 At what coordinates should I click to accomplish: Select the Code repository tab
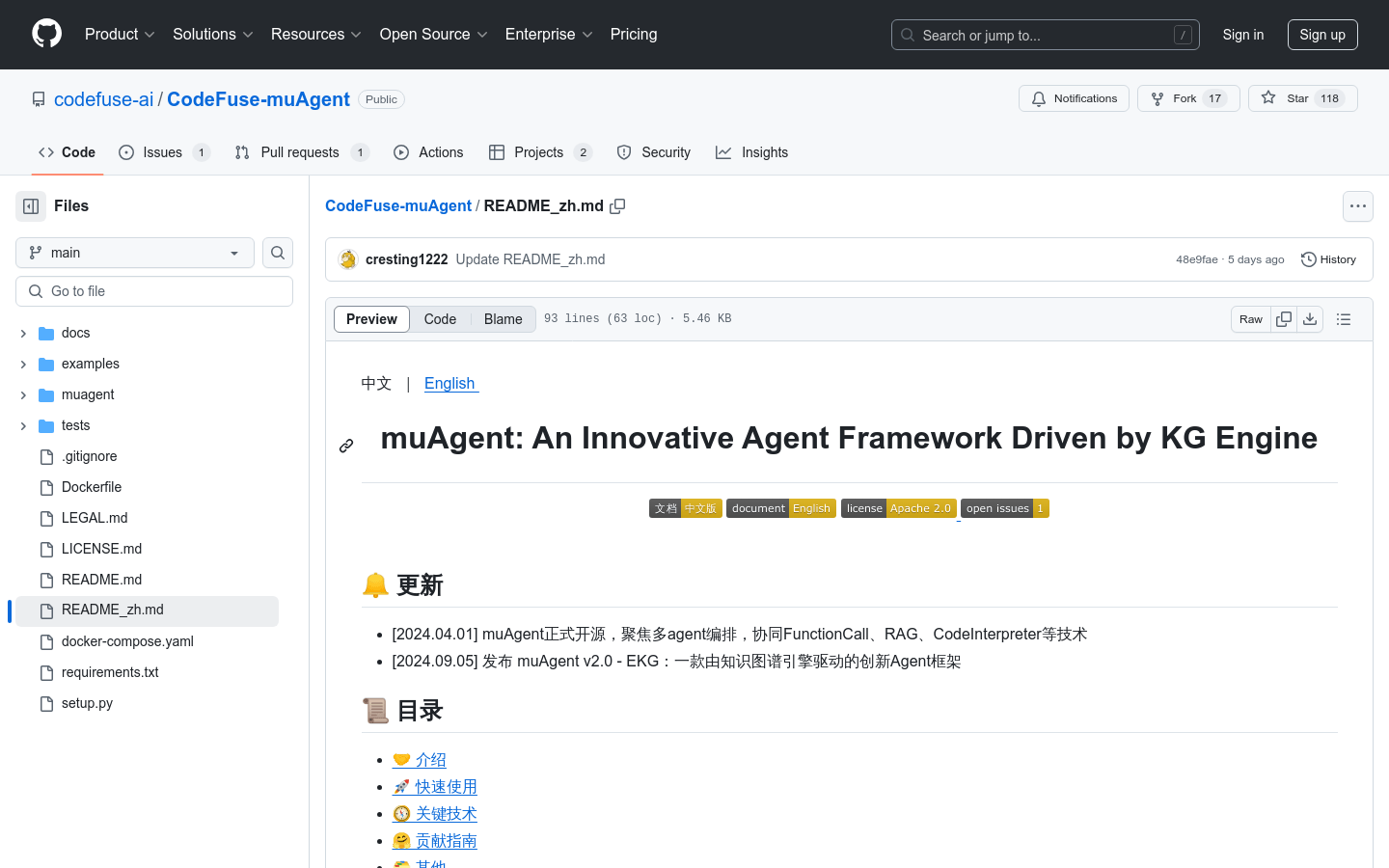click(67, 152)
